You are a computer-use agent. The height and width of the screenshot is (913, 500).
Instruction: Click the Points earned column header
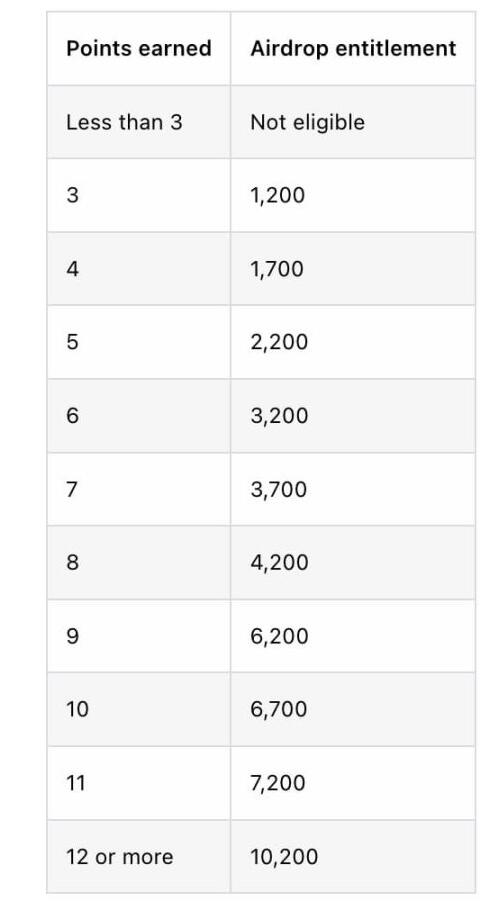[x=139, y=48]
